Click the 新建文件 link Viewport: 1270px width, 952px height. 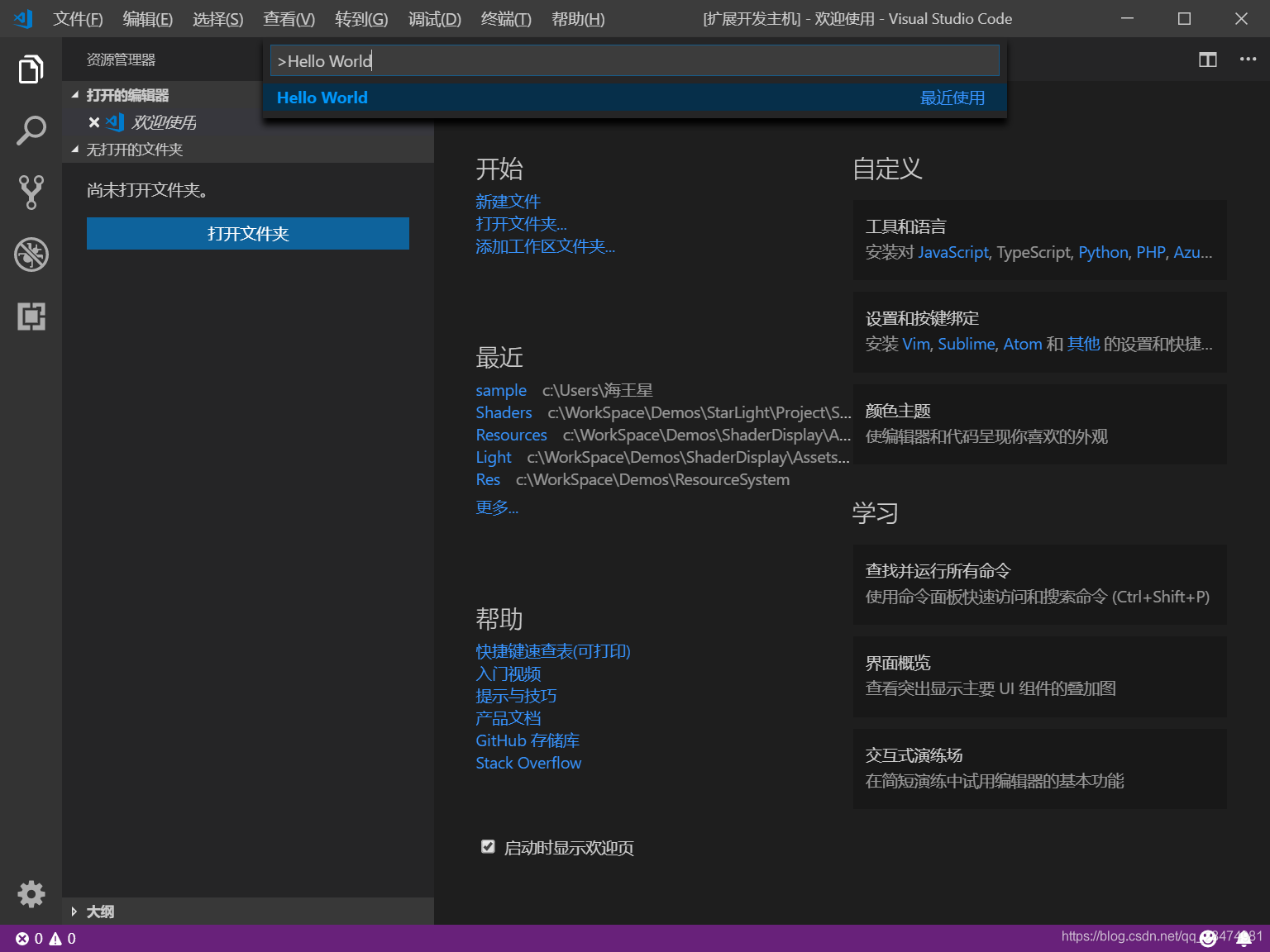(x=508, y=202)
